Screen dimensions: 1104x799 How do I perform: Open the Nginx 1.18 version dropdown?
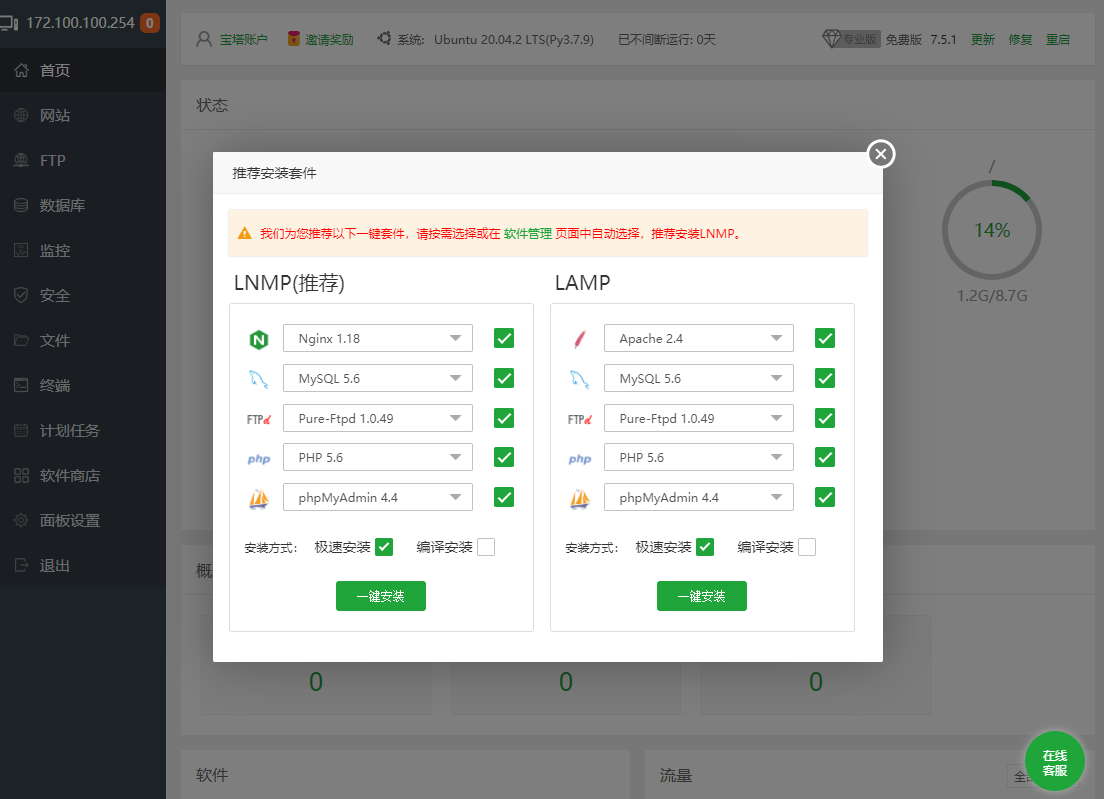click(x=377, y=338)
